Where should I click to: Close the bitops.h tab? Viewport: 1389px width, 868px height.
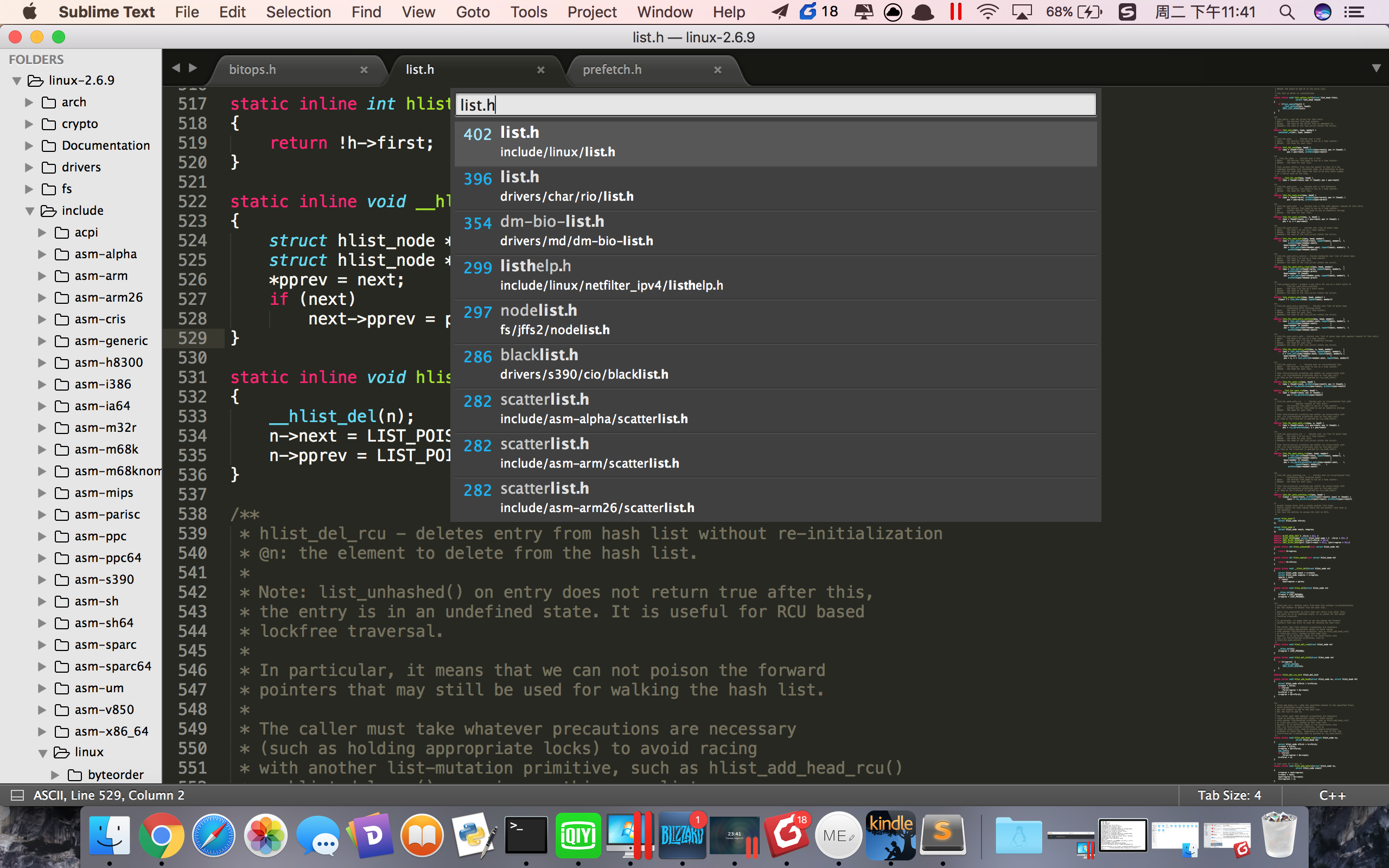[364, 69]
